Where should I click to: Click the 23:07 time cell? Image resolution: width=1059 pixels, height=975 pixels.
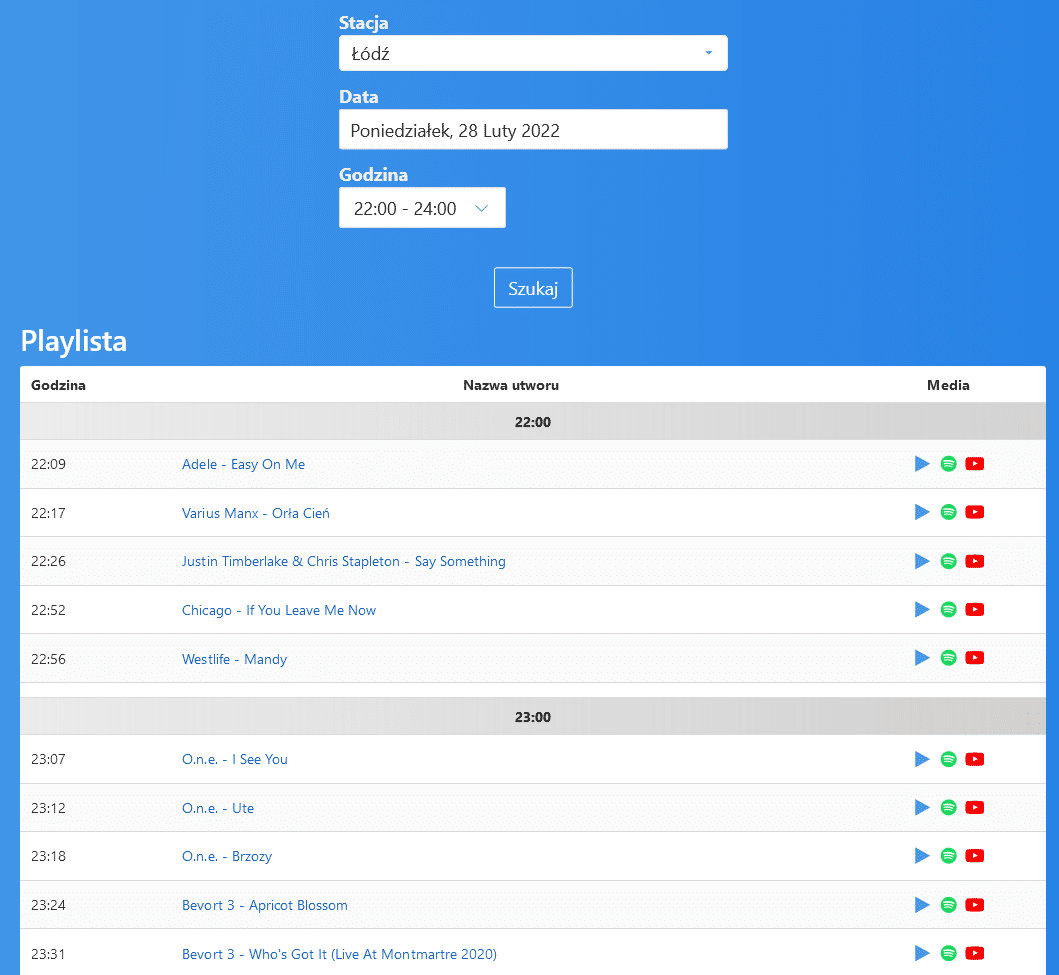click(49, 760)
